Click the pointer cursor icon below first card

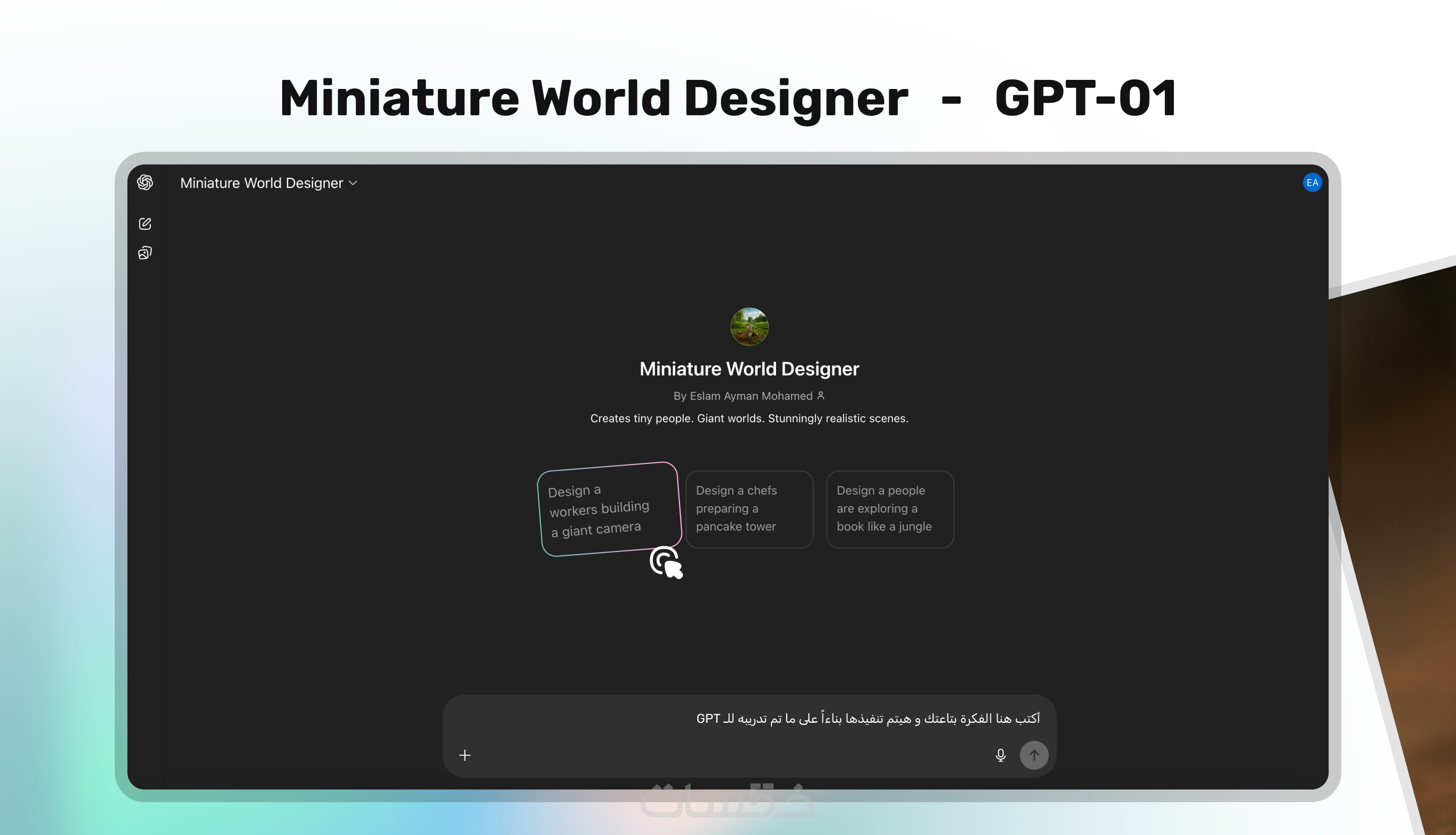click(x=666, y=563)
